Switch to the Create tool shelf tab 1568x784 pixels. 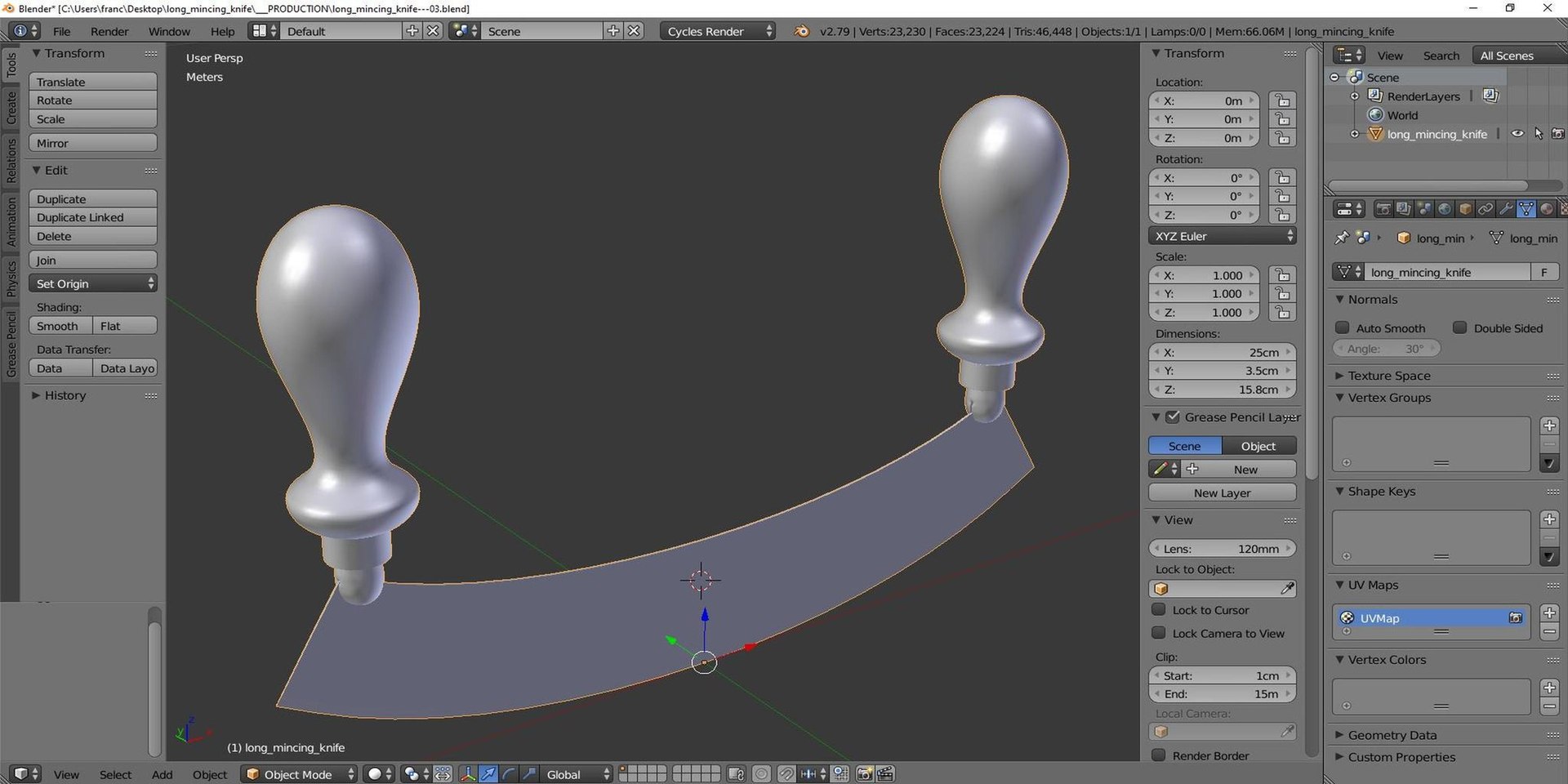[x=11, y=108]
